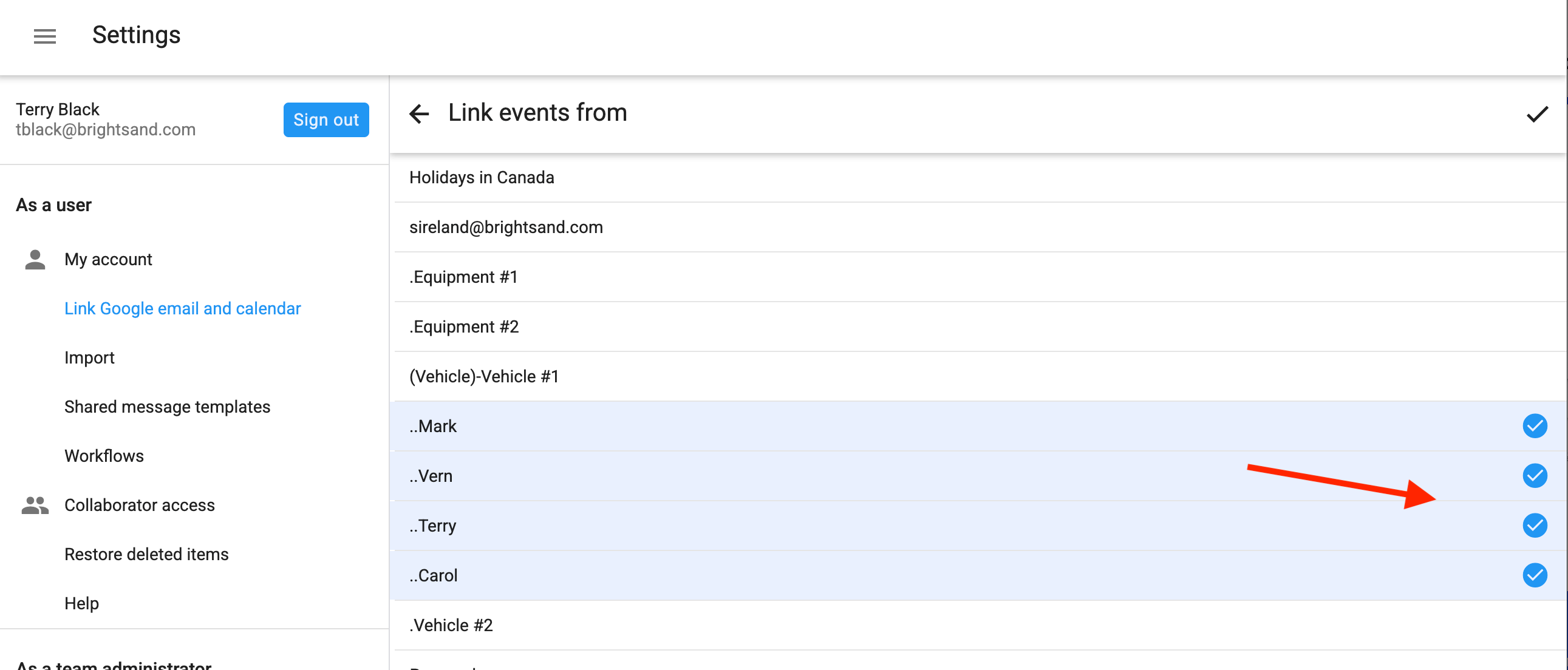Open the Help menu item
Viewport: 1568px width, 670px height.
(81, 603)
